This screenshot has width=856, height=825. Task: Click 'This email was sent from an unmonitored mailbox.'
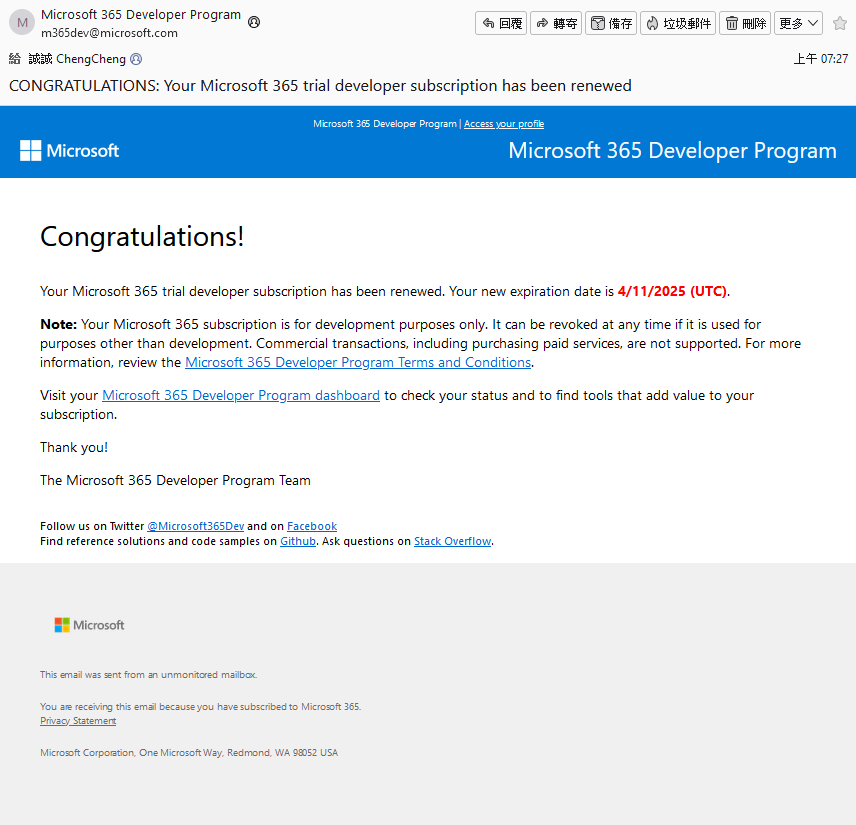148,675
